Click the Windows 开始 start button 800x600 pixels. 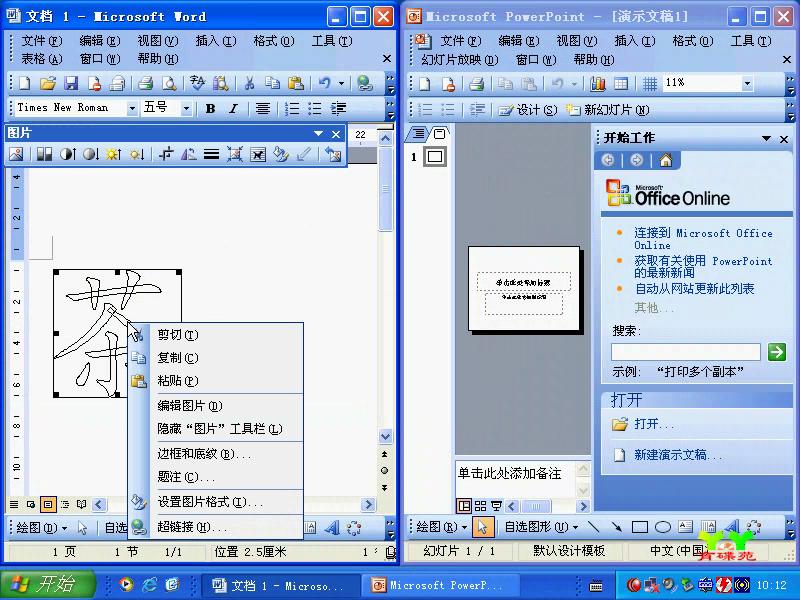47,585
